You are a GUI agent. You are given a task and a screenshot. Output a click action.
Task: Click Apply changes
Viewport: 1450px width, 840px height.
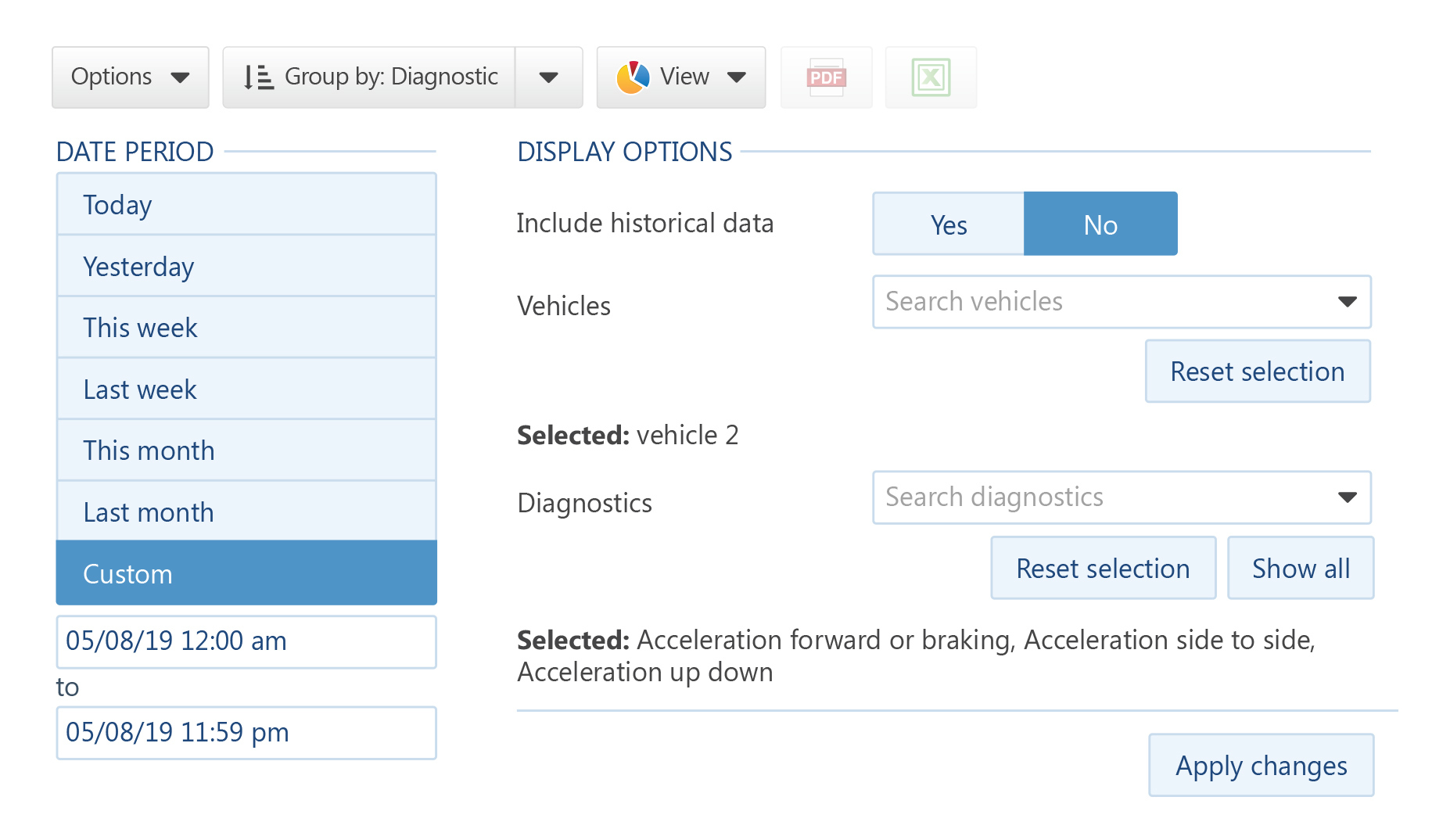click(x=1261, y=766)
